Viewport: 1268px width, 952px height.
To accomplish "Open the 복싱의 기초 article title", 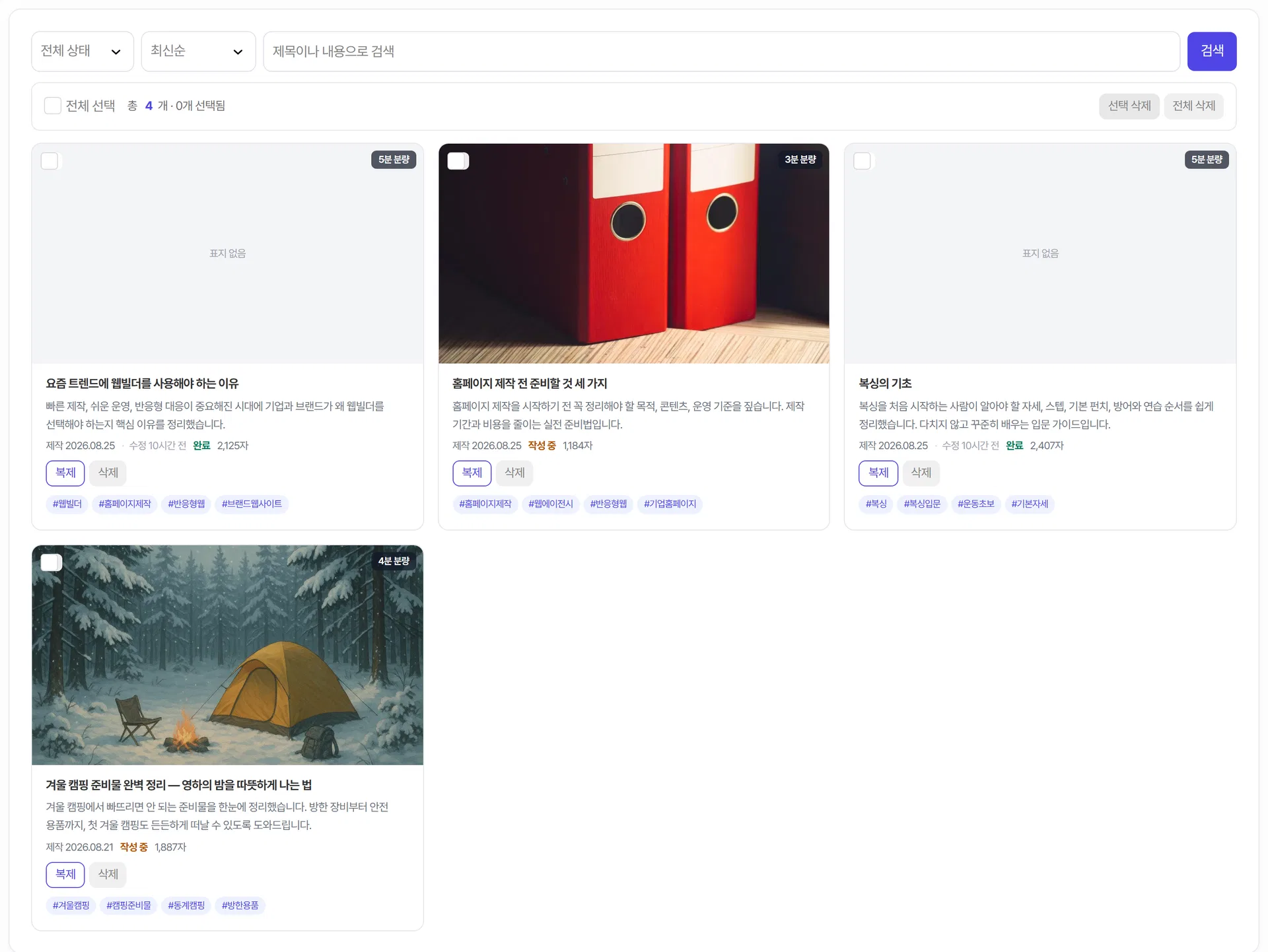I will tap(885, 384).
